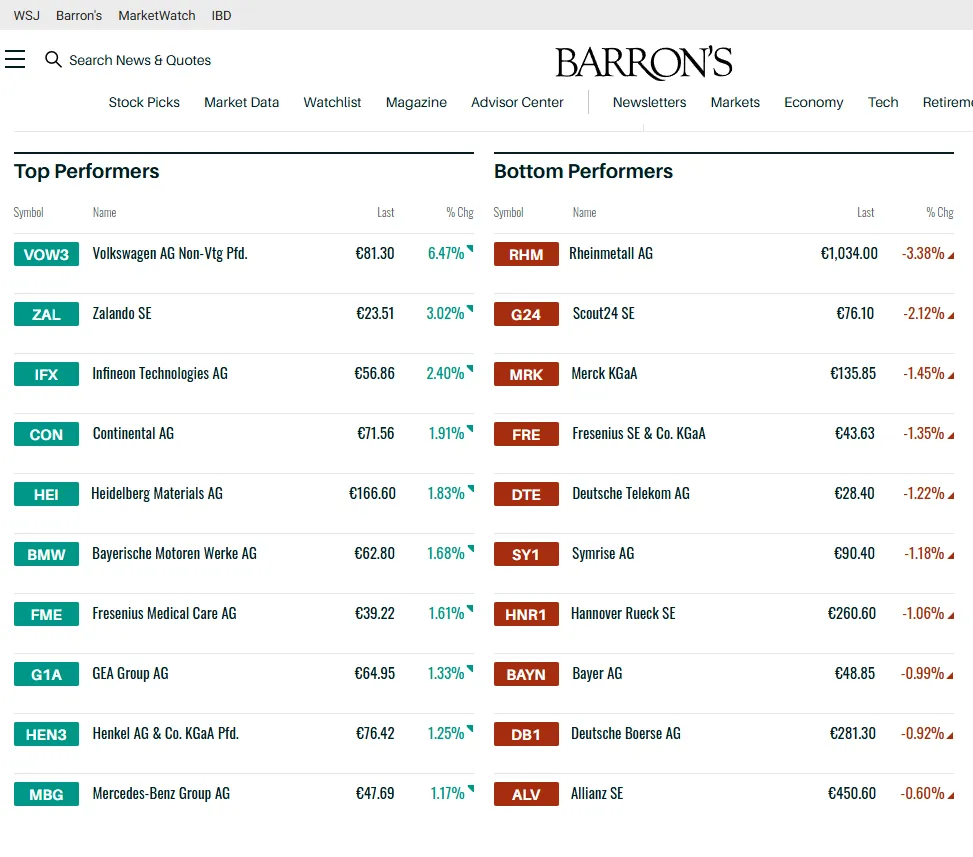
Task: Click the SY1 symbol badge
Action: [526, 554]
